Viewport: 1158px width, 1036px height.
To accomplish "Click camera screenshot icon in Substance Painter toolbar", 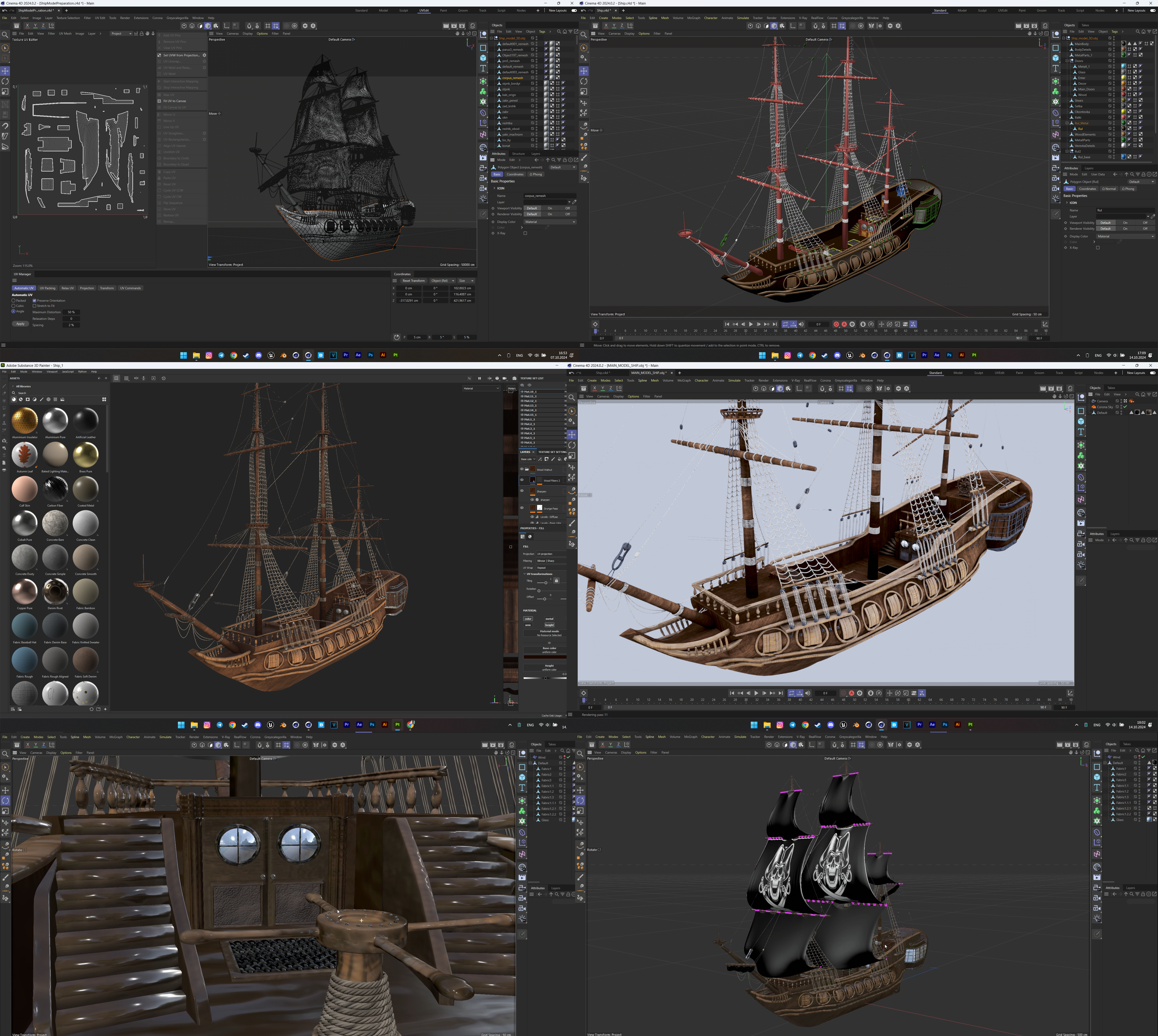I will click(514, 378).
